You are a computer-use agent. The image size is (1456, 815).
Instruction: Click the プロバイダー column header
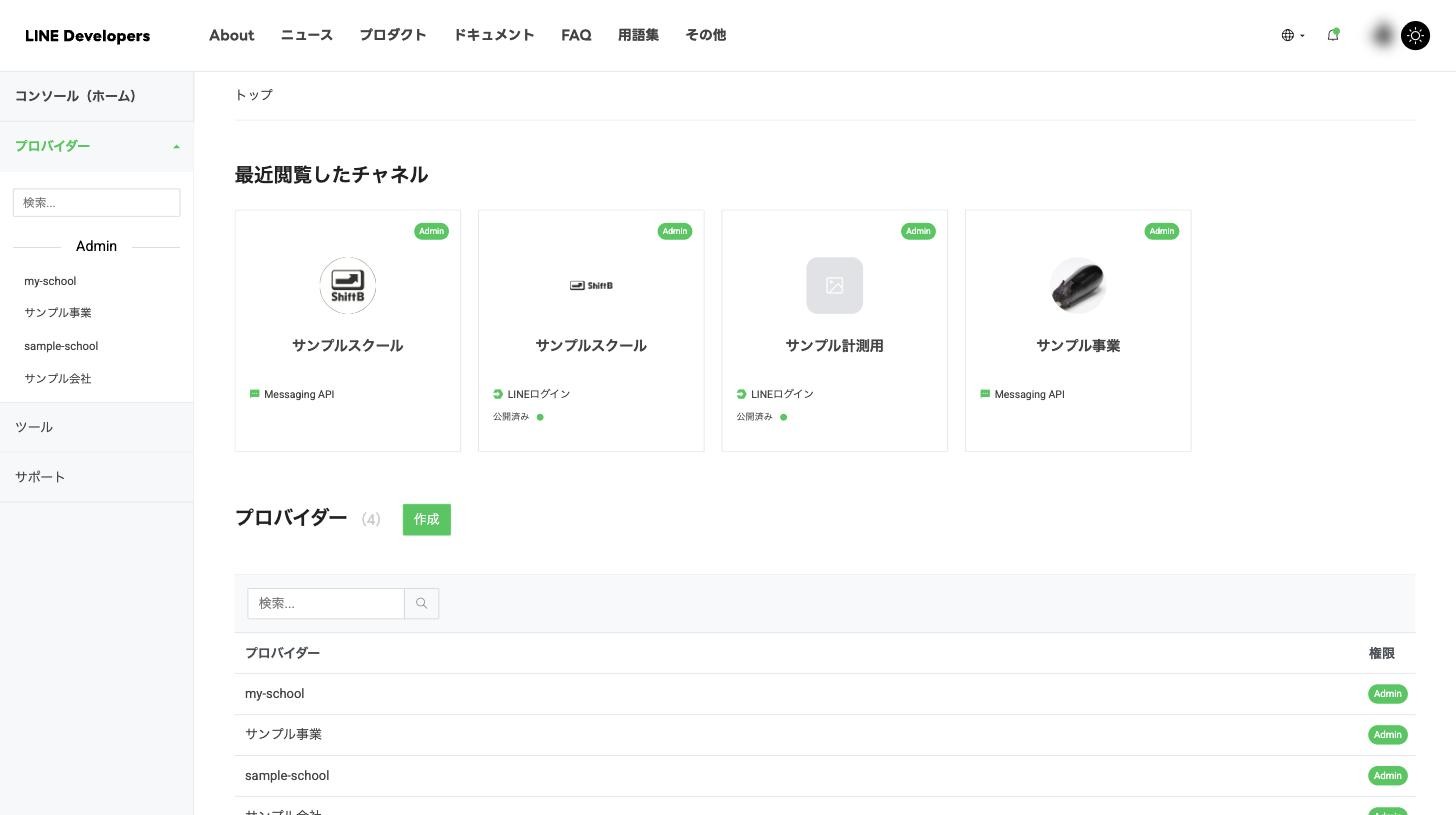coord(283,653)
